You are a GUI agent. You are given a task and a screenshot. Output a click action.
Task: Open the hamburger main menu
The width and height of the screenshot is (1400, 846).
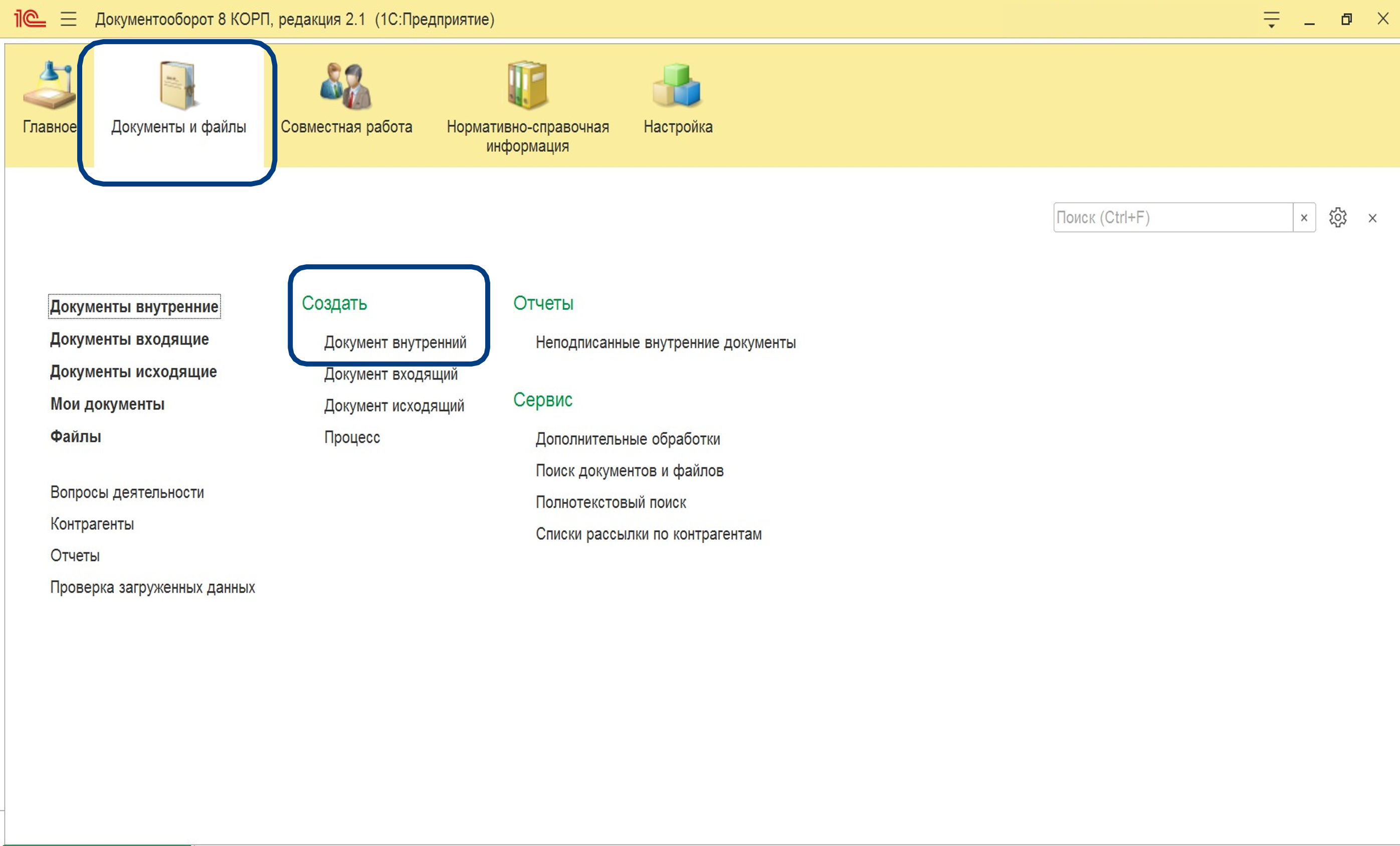pos(69,20)
